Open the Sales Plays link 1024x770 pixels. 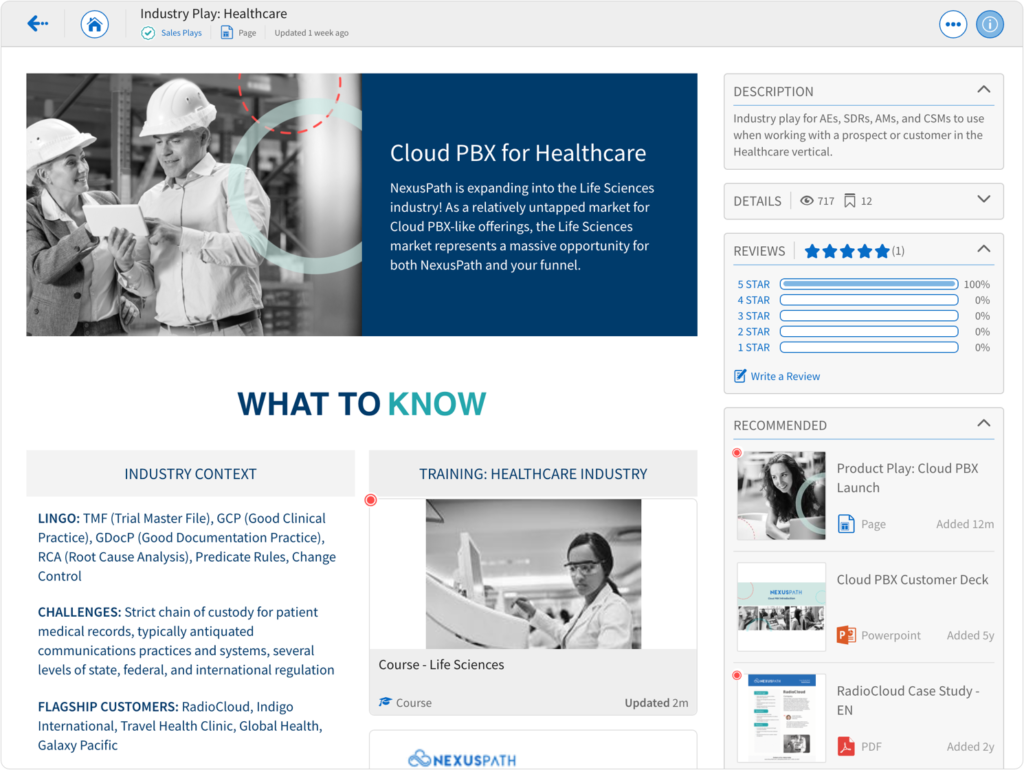[x=182, y=33]
